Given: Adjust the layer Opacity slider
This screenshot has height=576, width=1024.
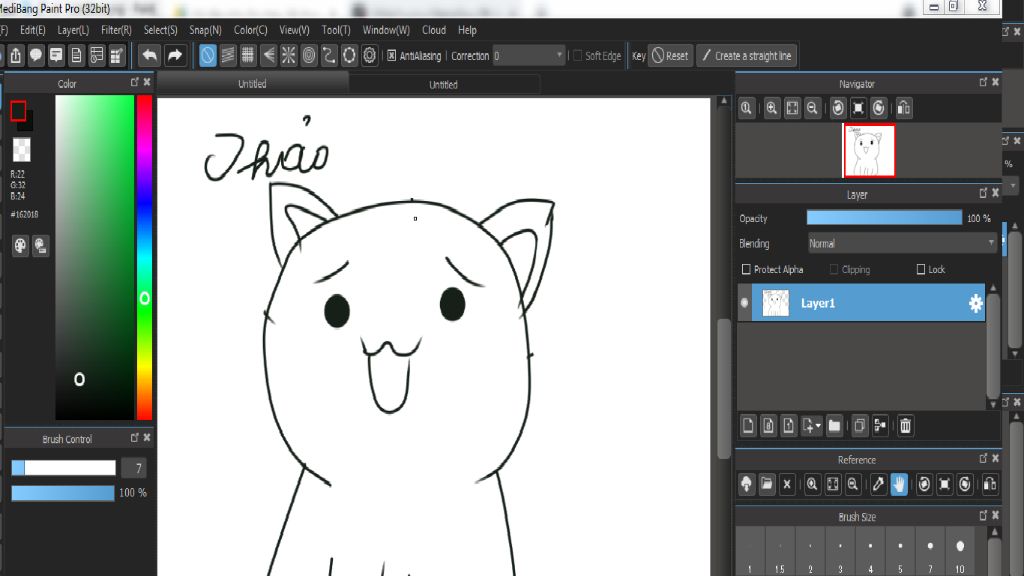Looking at the screenshot, I should click(884, 218).
